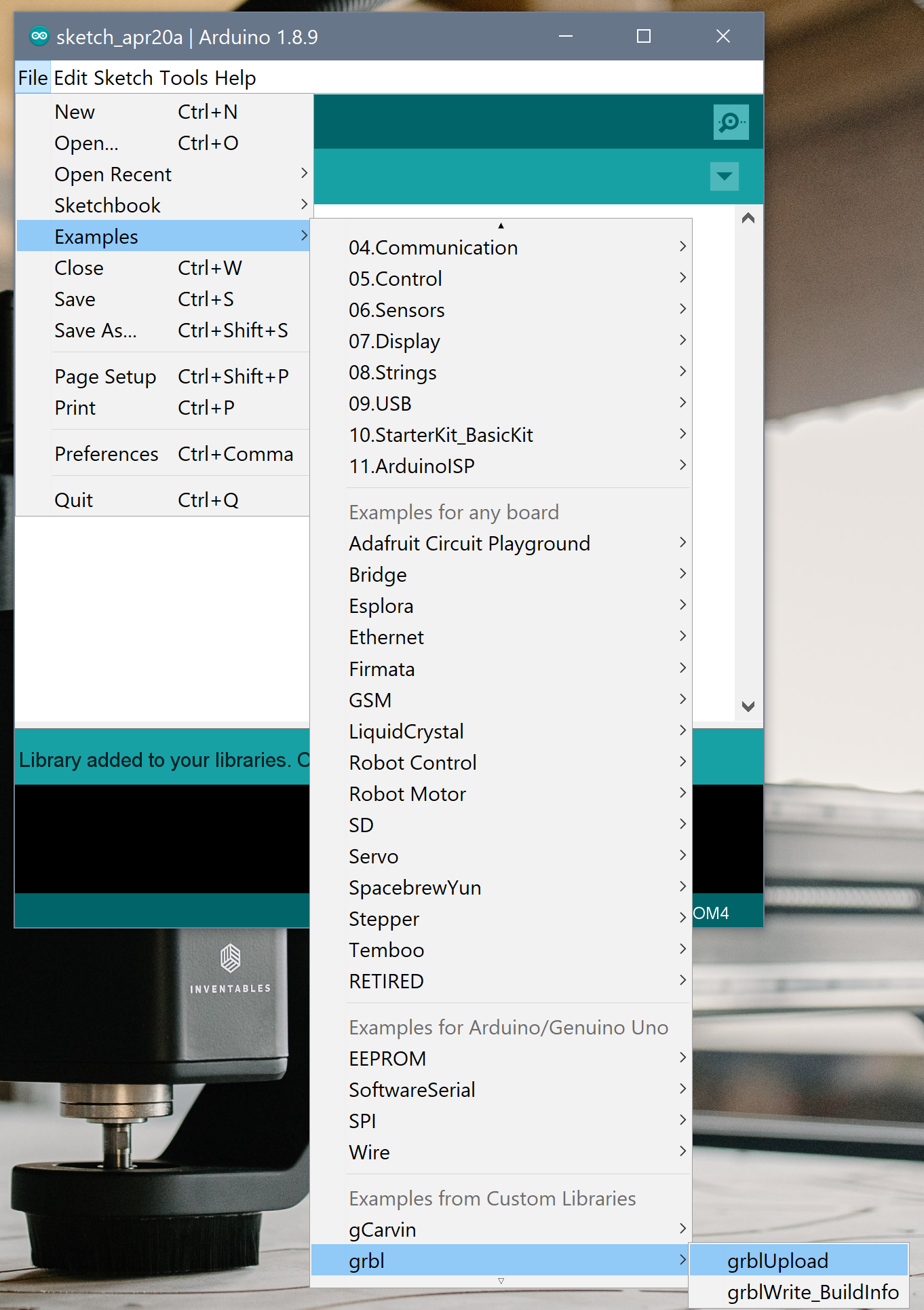The height and width of the screenshot is (1310, 924).
Task: Open the grblUpload example sketch
Action: coord(798,1261)
